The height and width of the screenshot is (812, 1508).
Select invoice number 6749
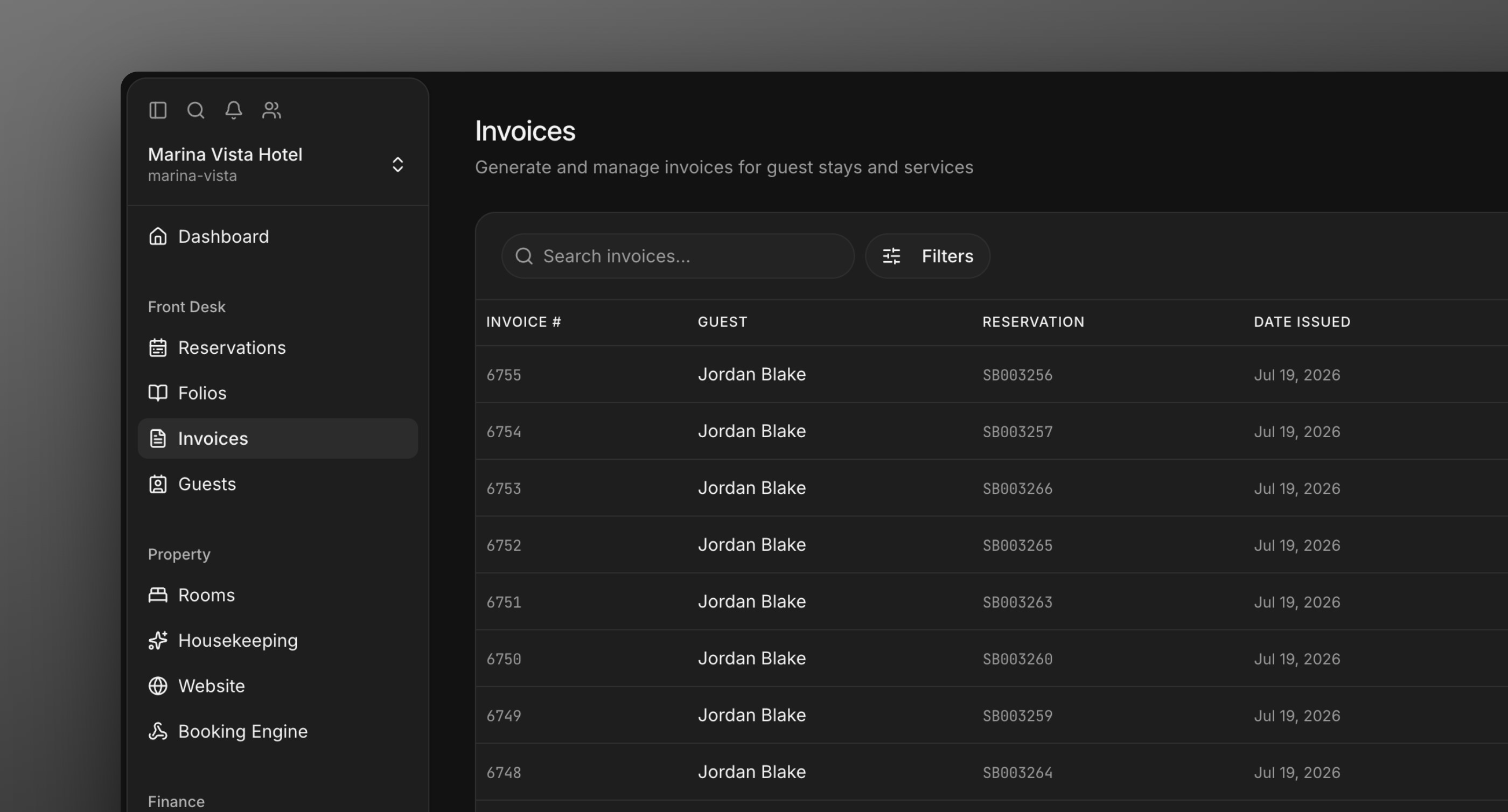(x=504, y=716)
